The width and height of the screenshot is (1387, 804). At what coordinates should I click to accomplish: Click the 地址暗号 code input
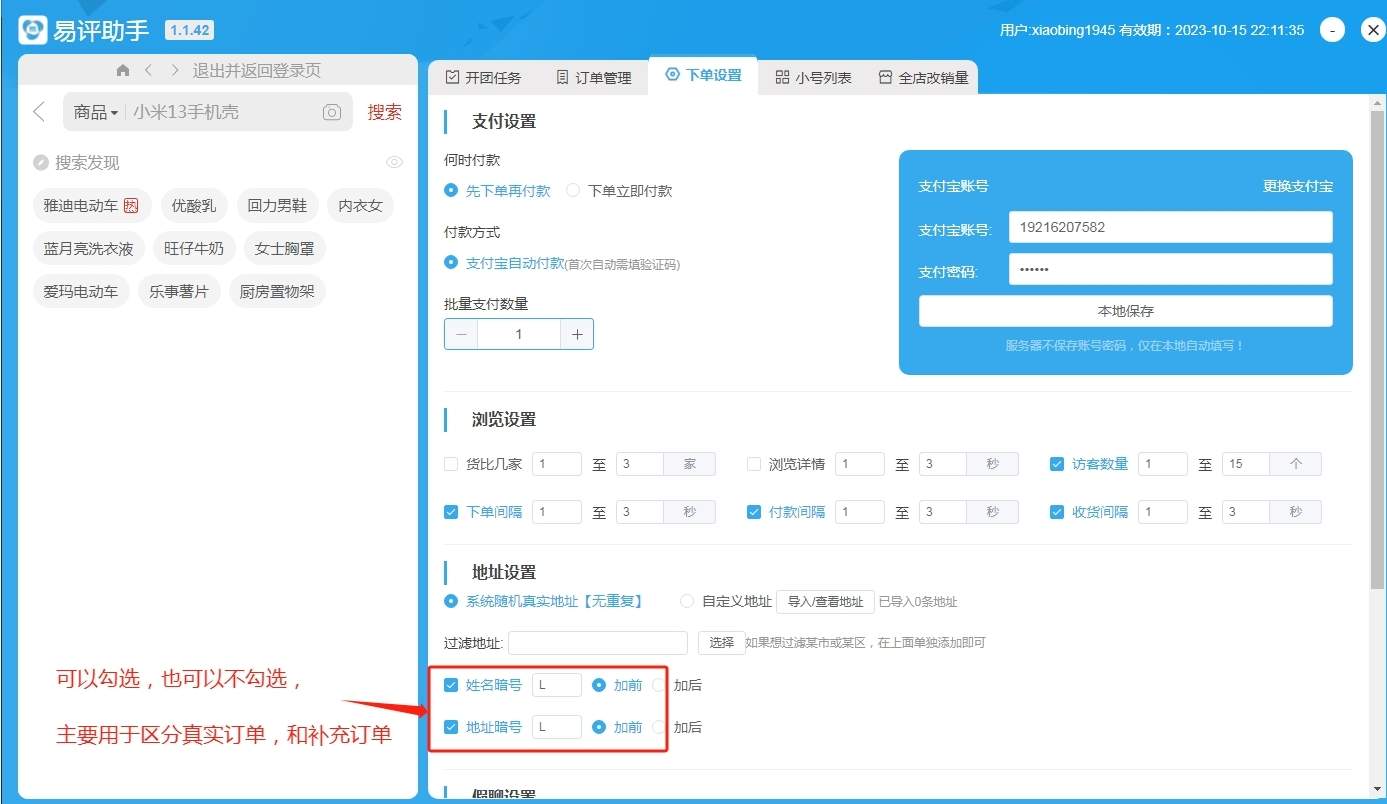[557, 727]
